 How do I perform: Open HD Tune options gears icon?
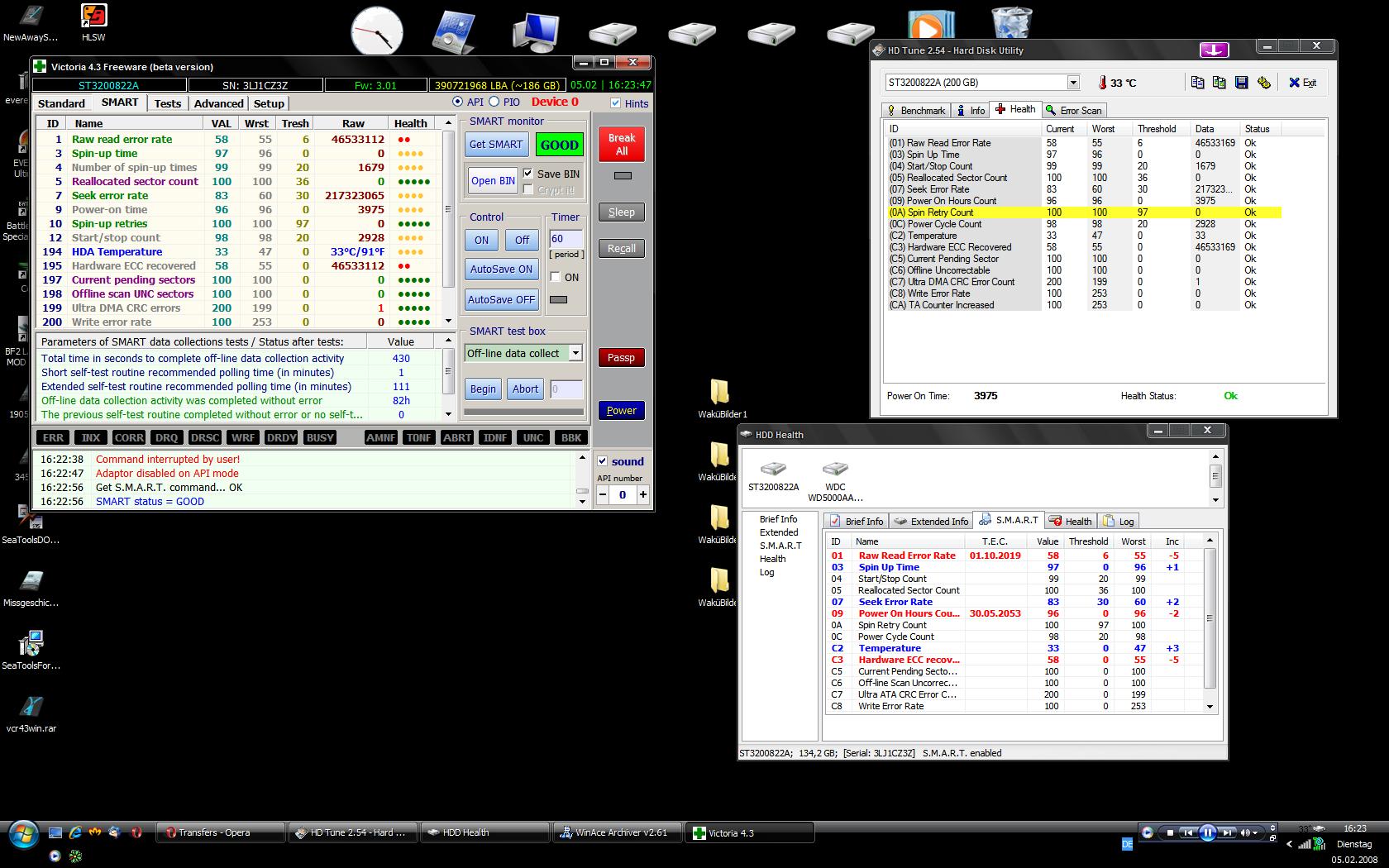click(1263, 82)
